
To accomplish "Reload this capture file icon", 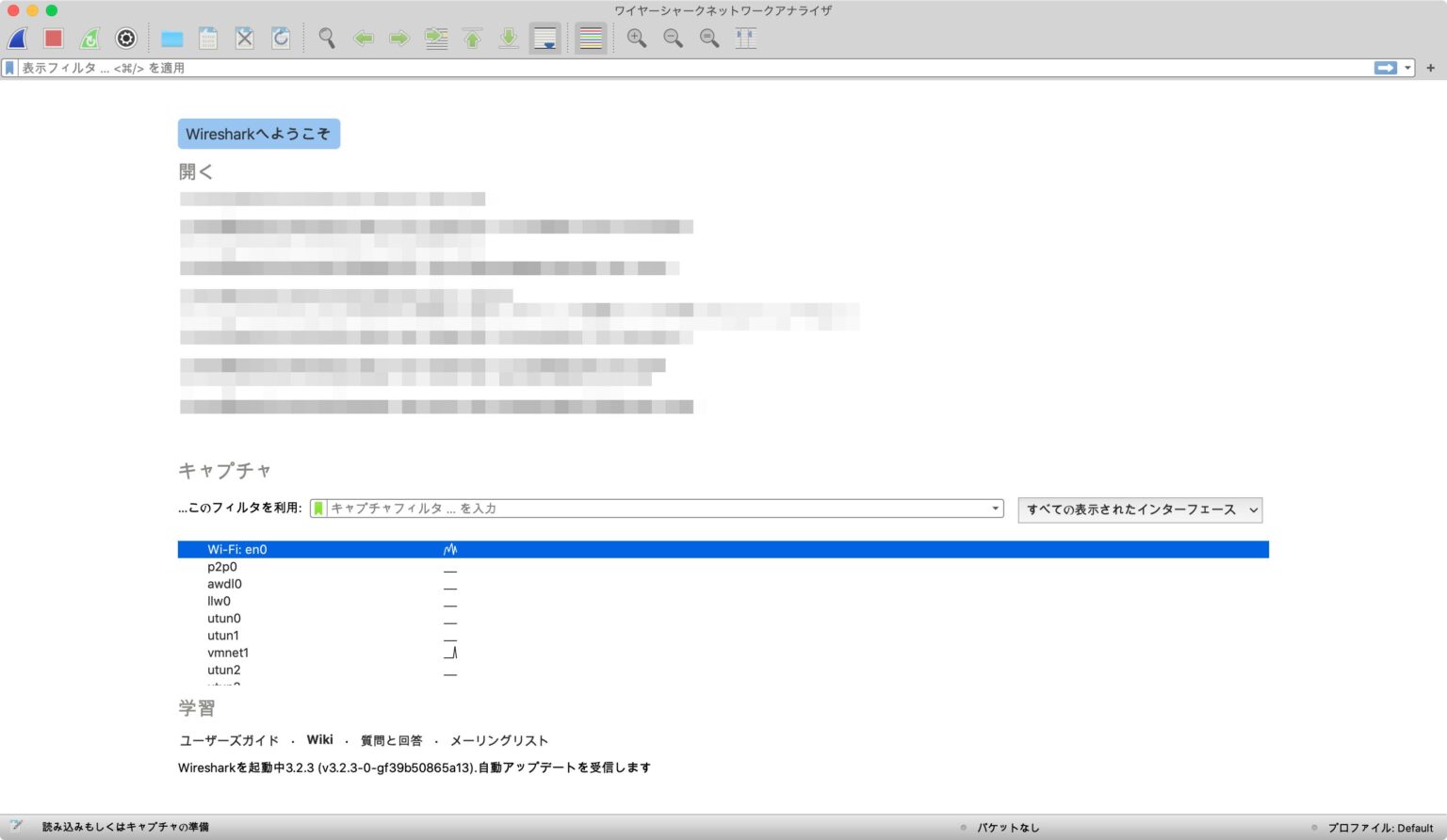I will point(281,39).
